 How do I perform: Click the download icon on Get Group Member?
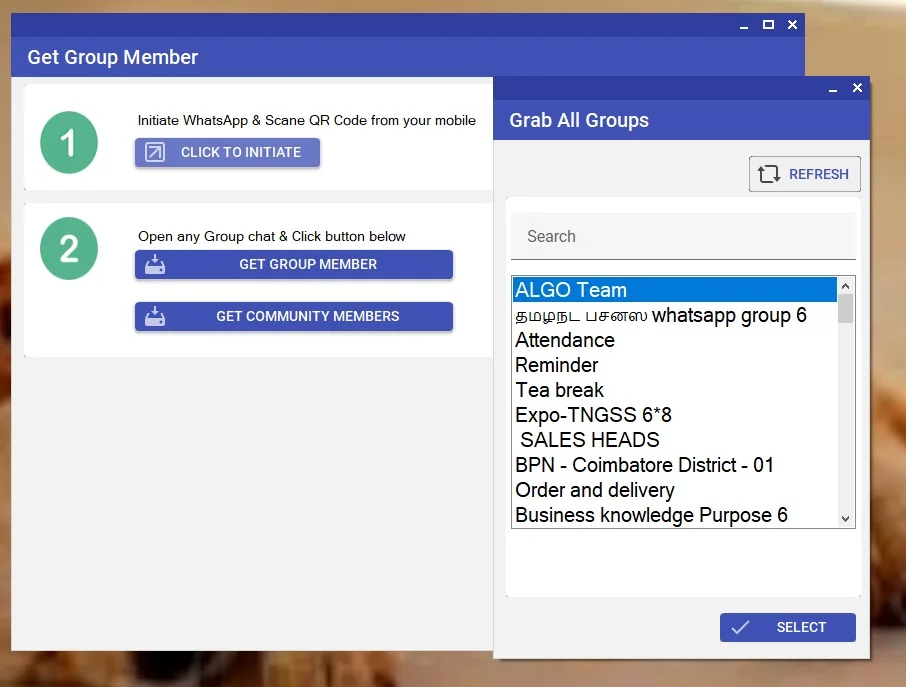[x=155, y=265]
